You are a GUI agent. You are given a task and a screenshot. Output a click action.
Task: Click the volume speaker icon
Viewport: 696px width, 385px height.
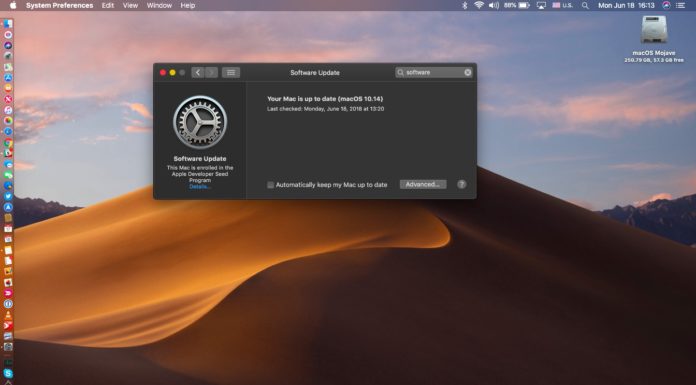tap(494, 5)
